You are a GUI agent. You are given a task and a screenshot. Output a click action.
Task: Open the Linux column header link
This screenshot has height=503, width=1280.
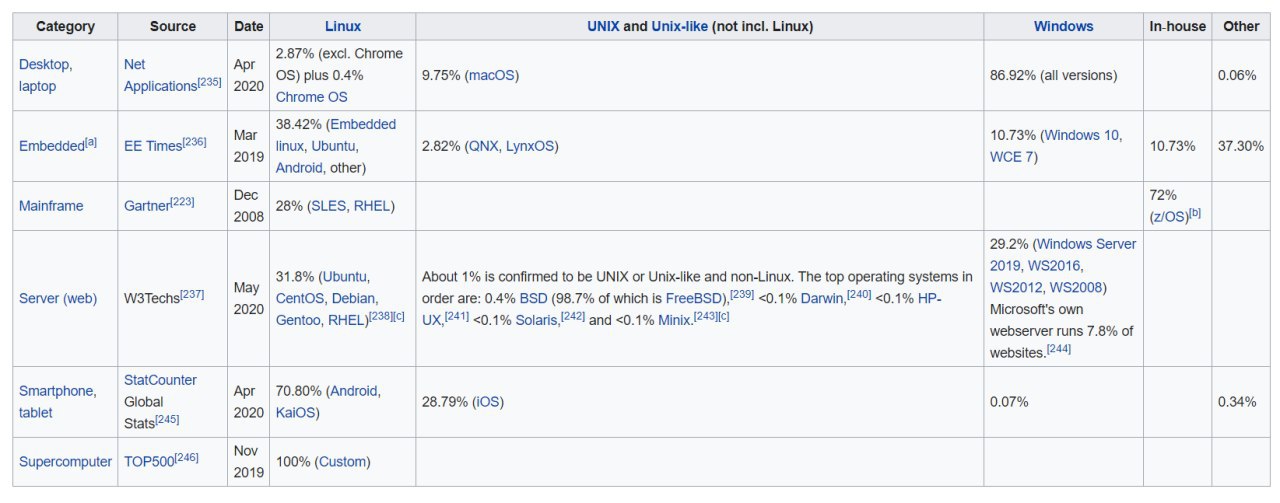pos(343,26)
